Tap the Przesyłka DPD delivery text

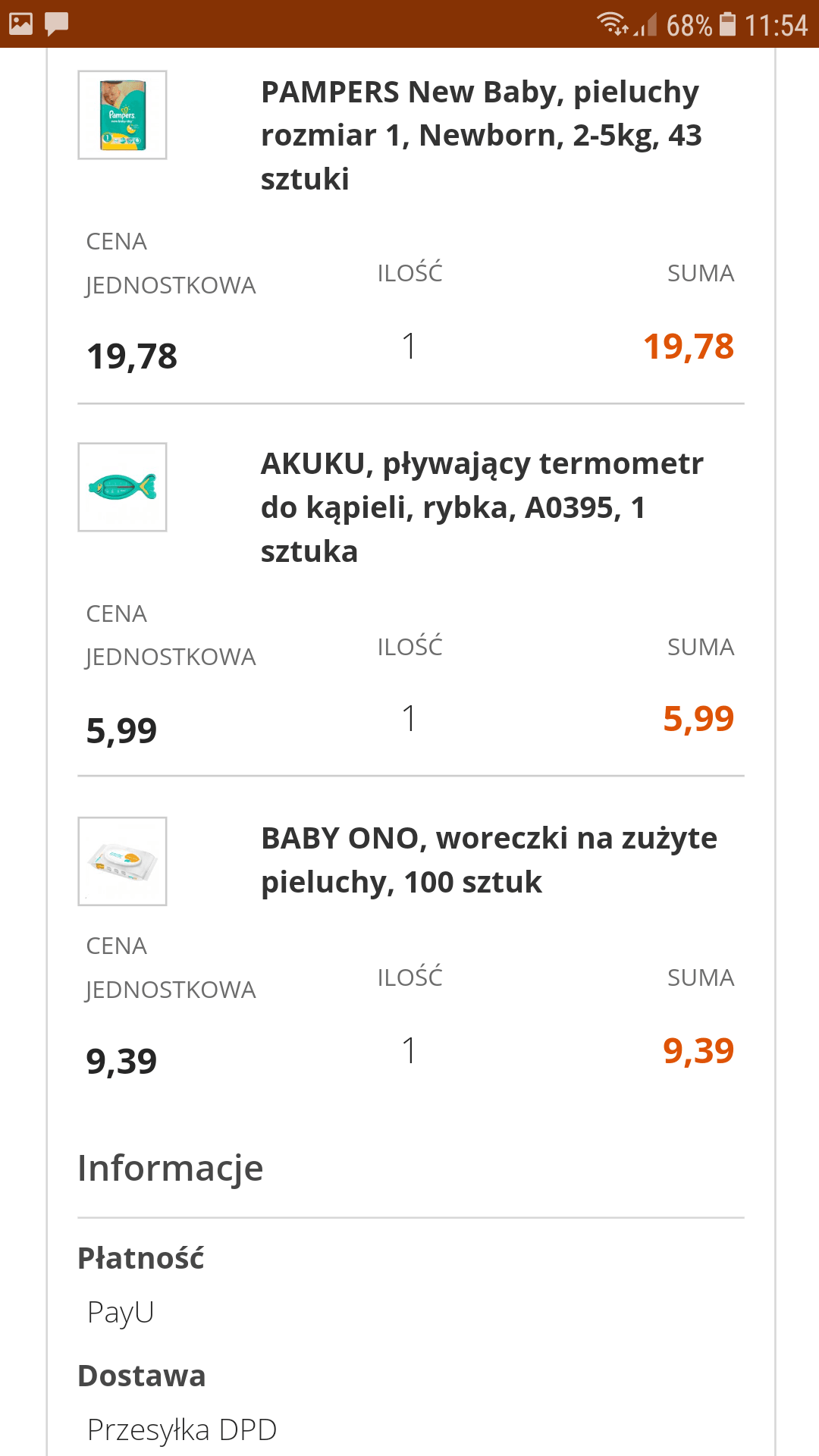point(182,1429)
